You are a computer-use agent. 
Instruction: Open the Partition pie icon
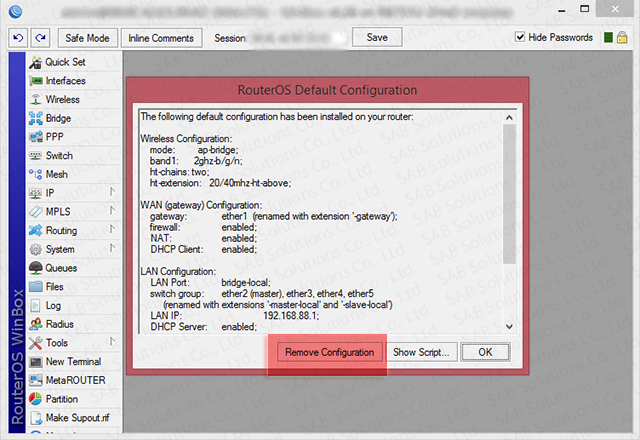(36, 399)
